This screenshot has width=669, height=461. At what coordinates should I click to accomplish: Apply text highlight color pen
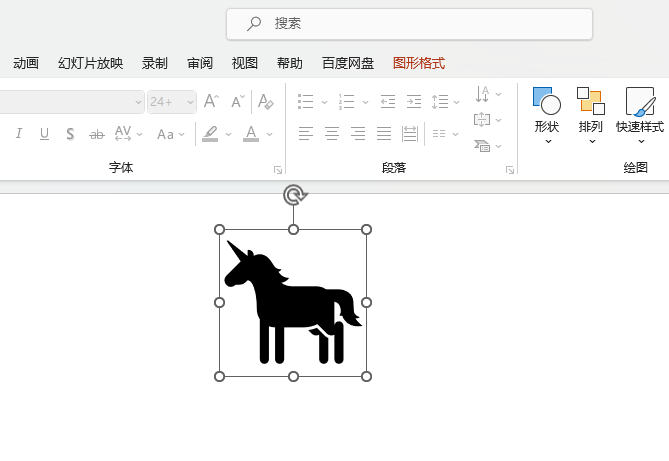(x=210, y=134)
